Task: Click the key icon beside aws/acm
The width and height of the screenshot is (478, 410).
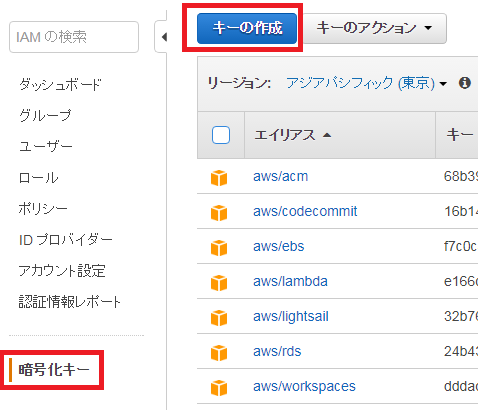Action: 219,178
